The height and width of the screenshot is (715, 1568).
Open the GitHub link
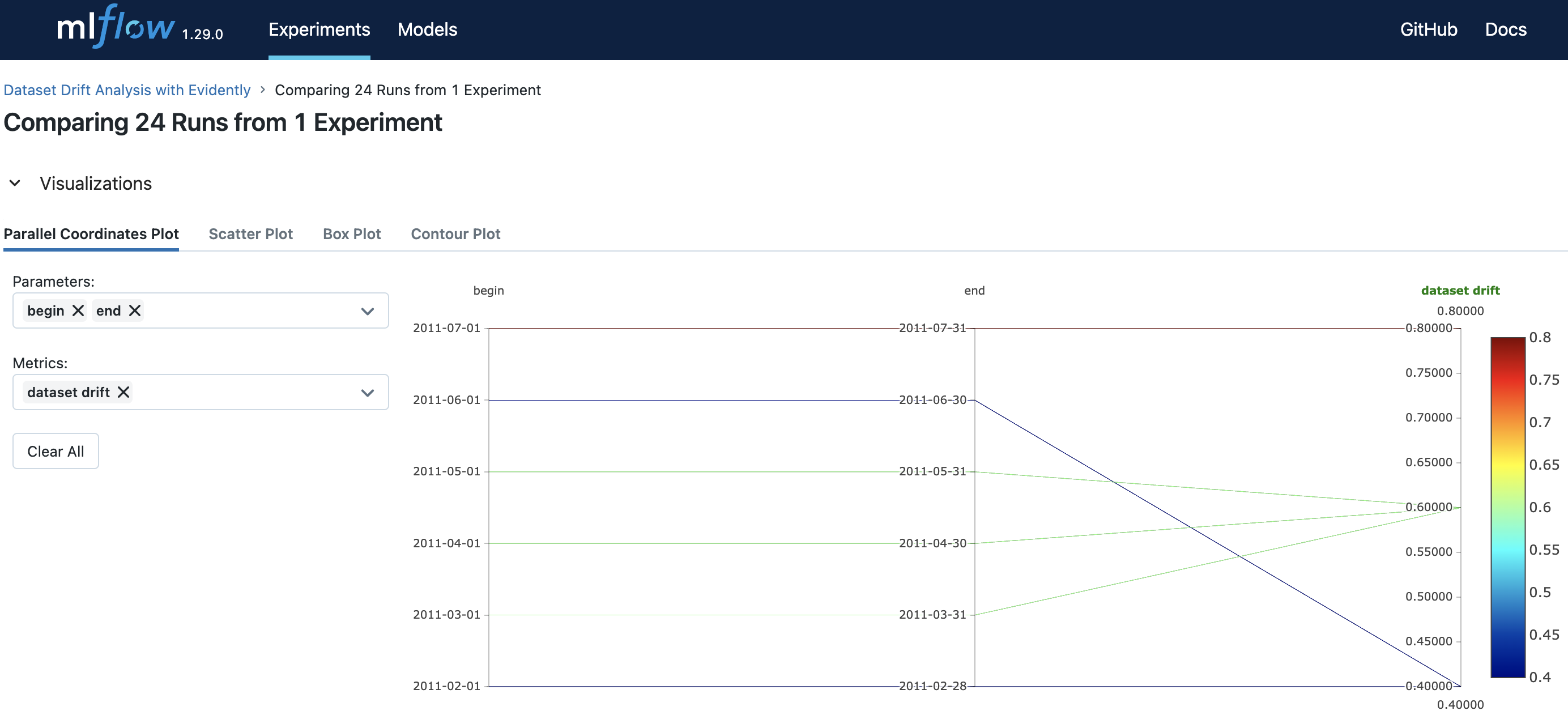pyautogui.click(x=1428, y=29)
